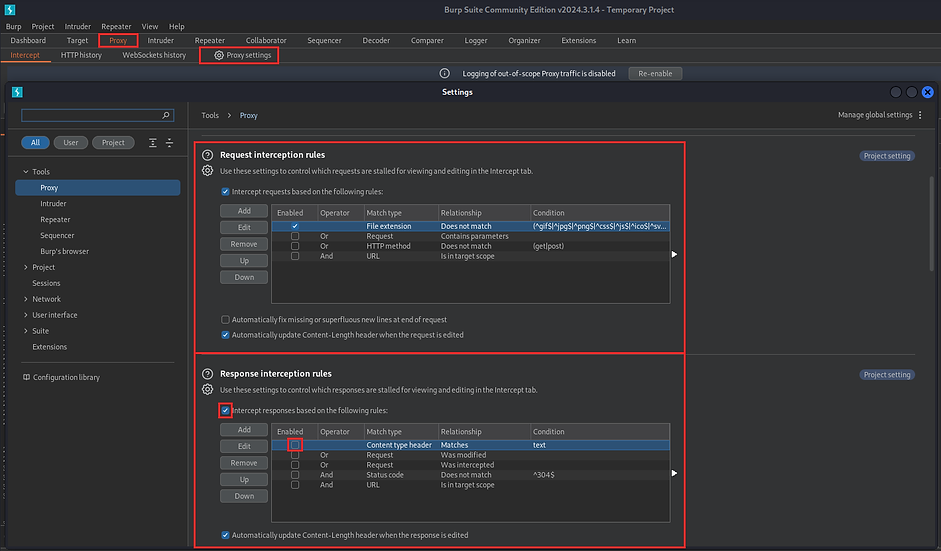The image size is (941, 551).
Task: Open the Help menu
Action: pos(176,26)
